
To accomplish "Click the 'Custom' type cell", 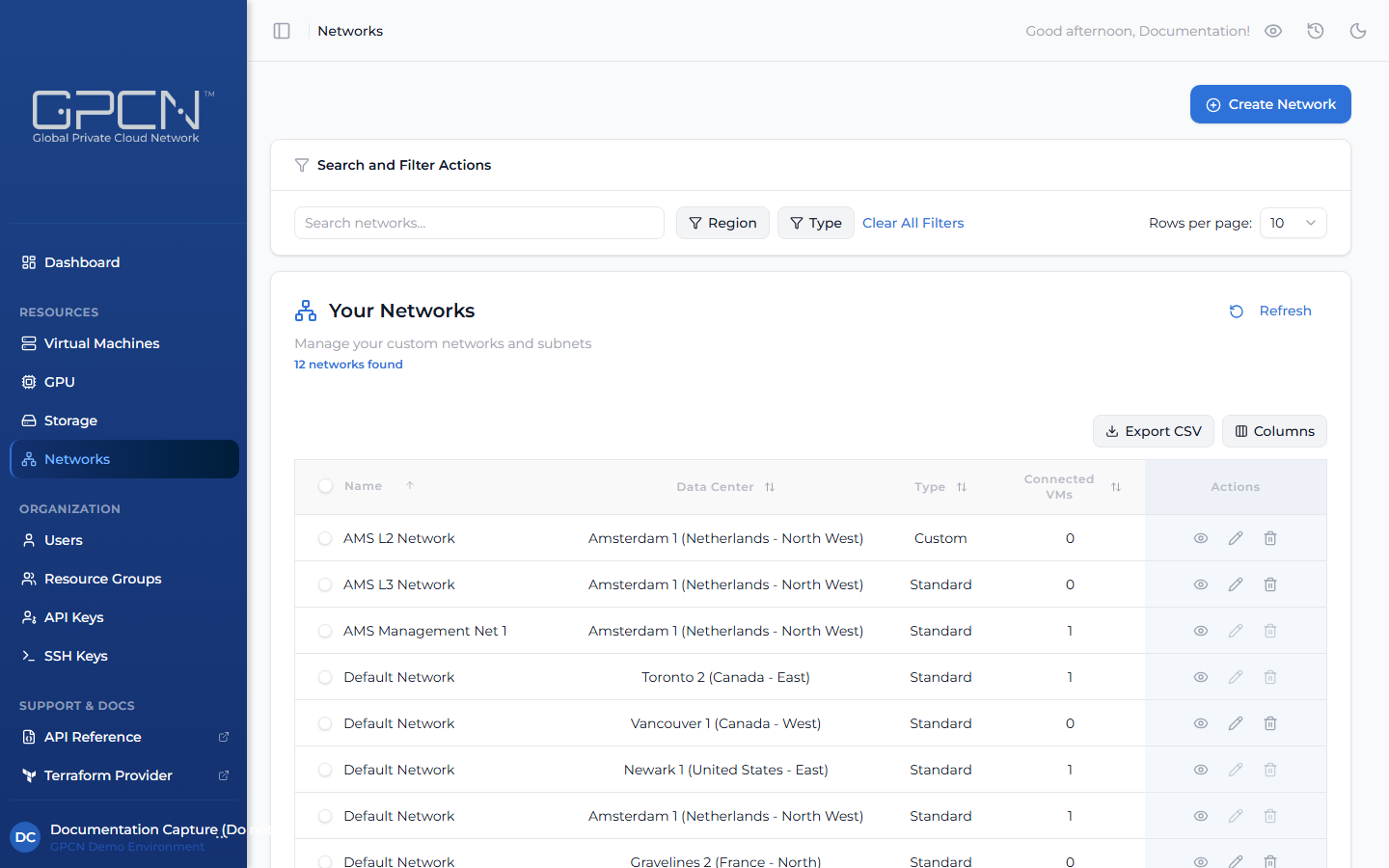I will click(x=940, y=538).
